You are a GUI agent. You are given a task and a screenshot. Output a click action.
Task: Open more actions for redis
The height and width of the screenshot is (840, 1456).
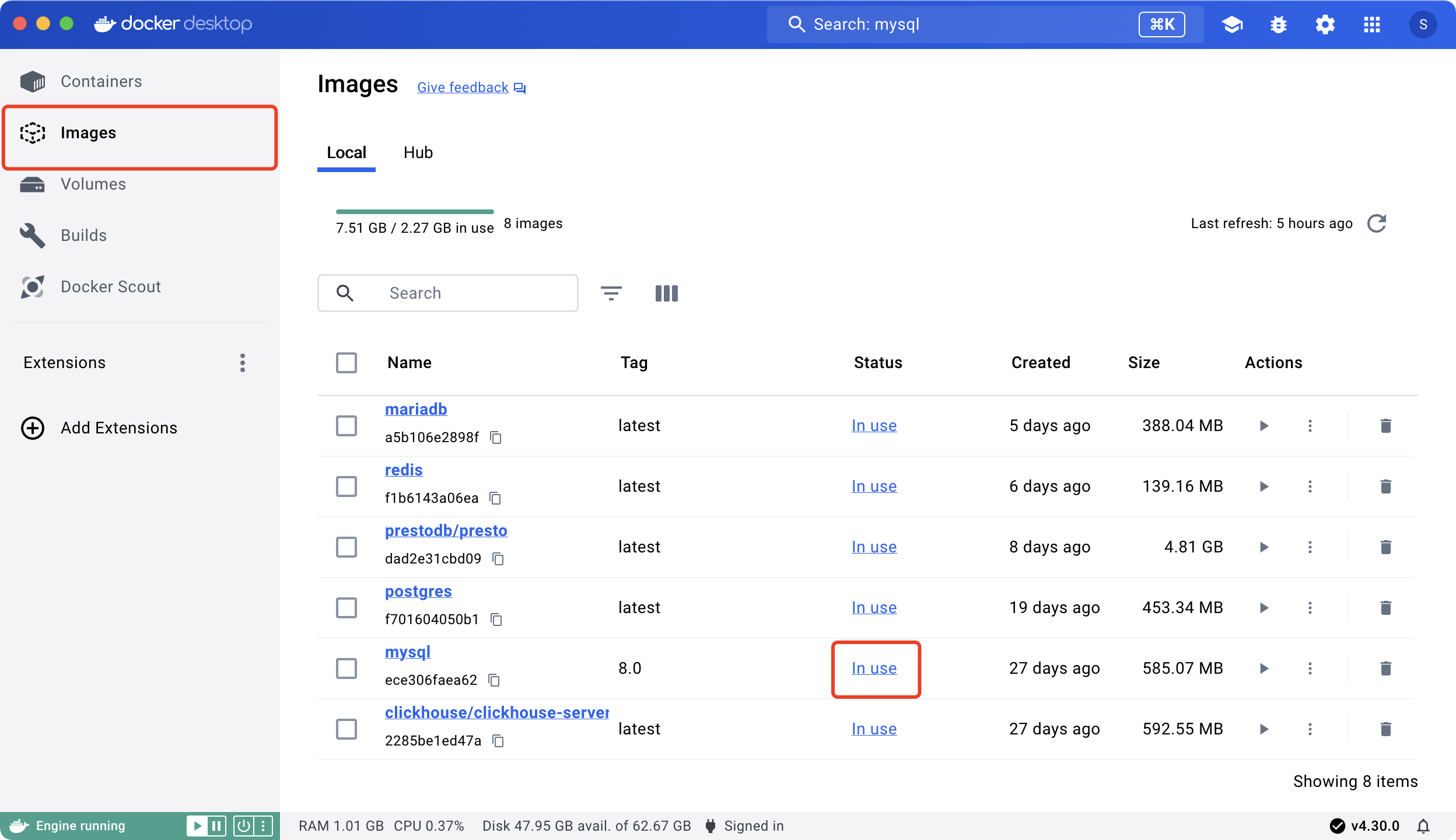click(x=1310, y=487)
